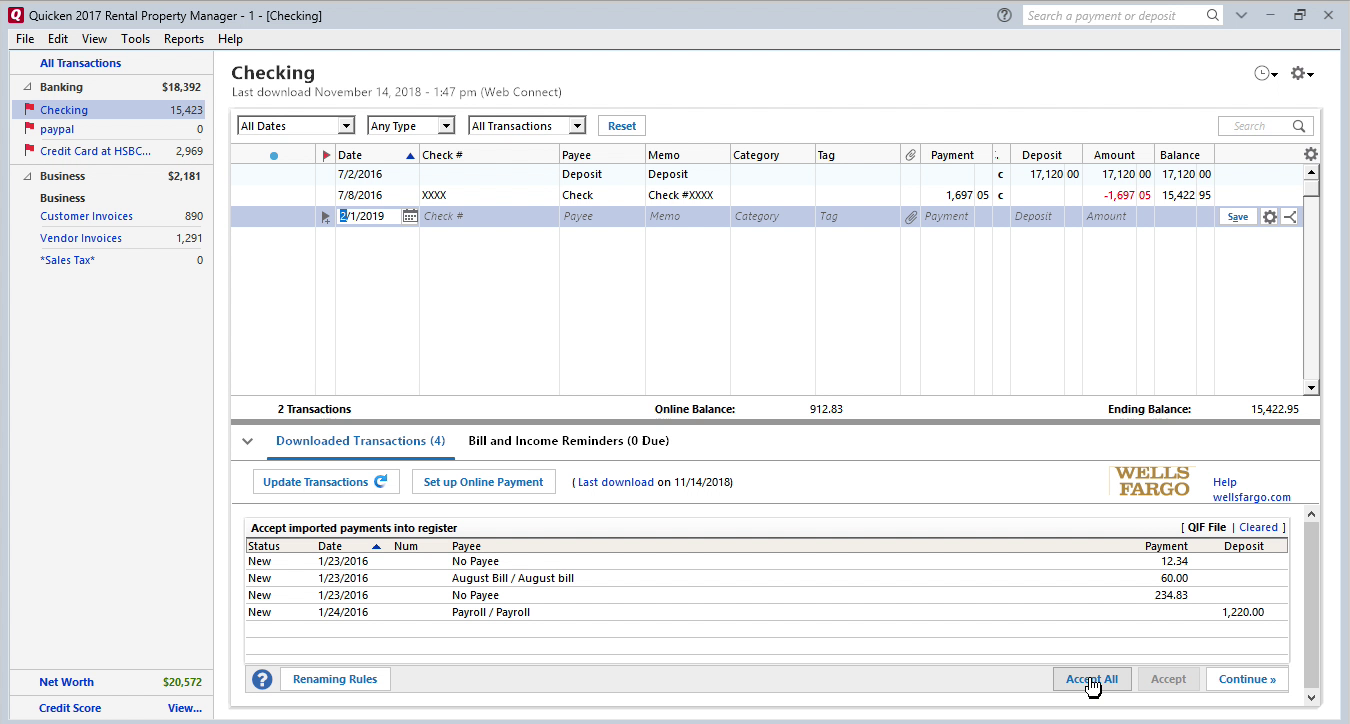
Task: Collapse the Business section triangle
Action: [27, 176]
